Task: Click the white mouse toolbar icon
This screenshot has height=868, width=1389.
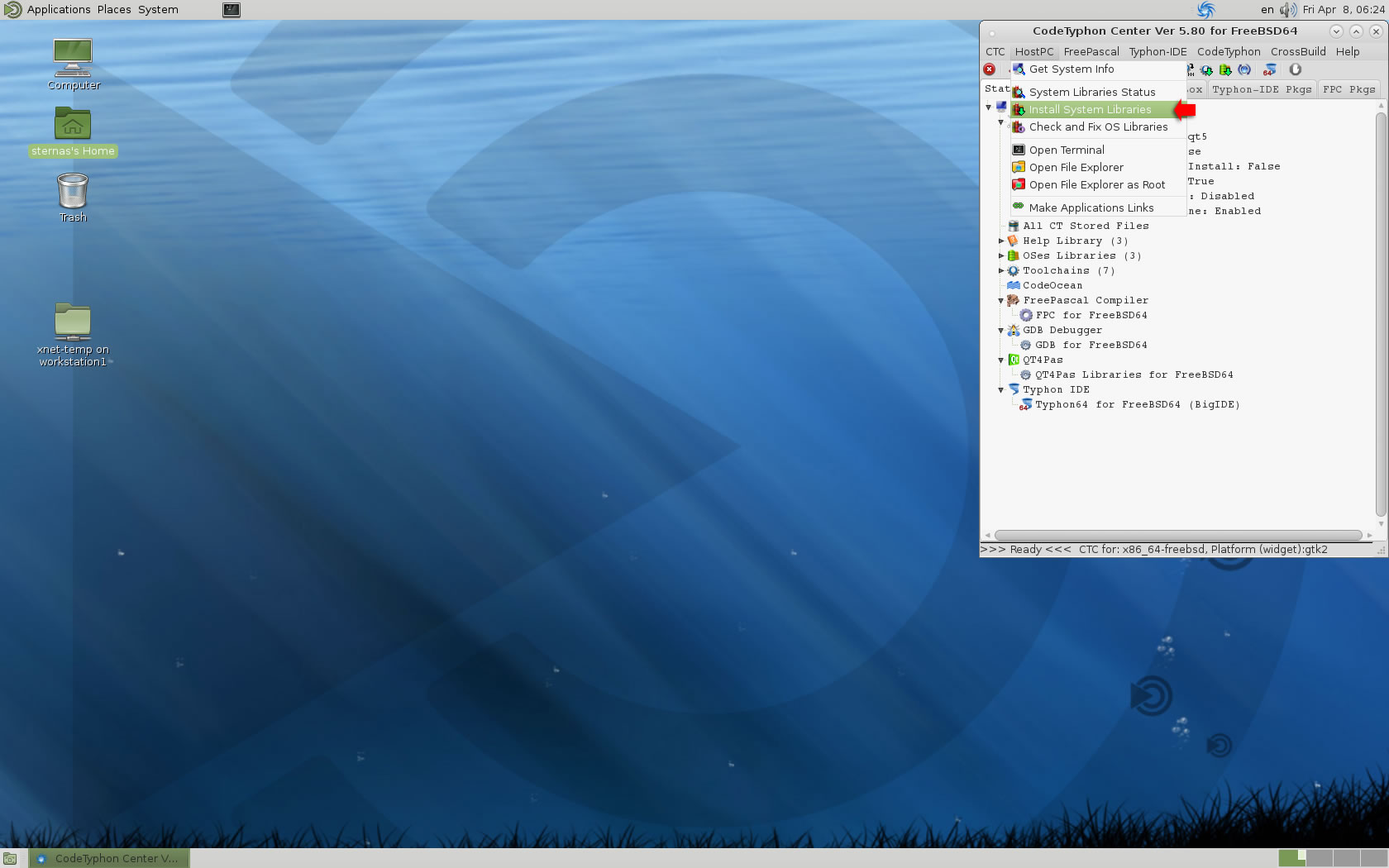Action: tap(1295, 69)
